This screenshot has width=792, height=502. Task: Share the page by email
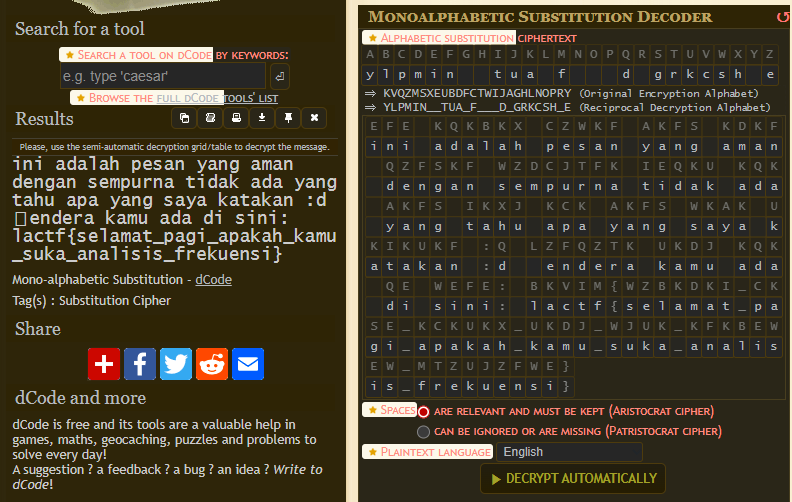248,364
